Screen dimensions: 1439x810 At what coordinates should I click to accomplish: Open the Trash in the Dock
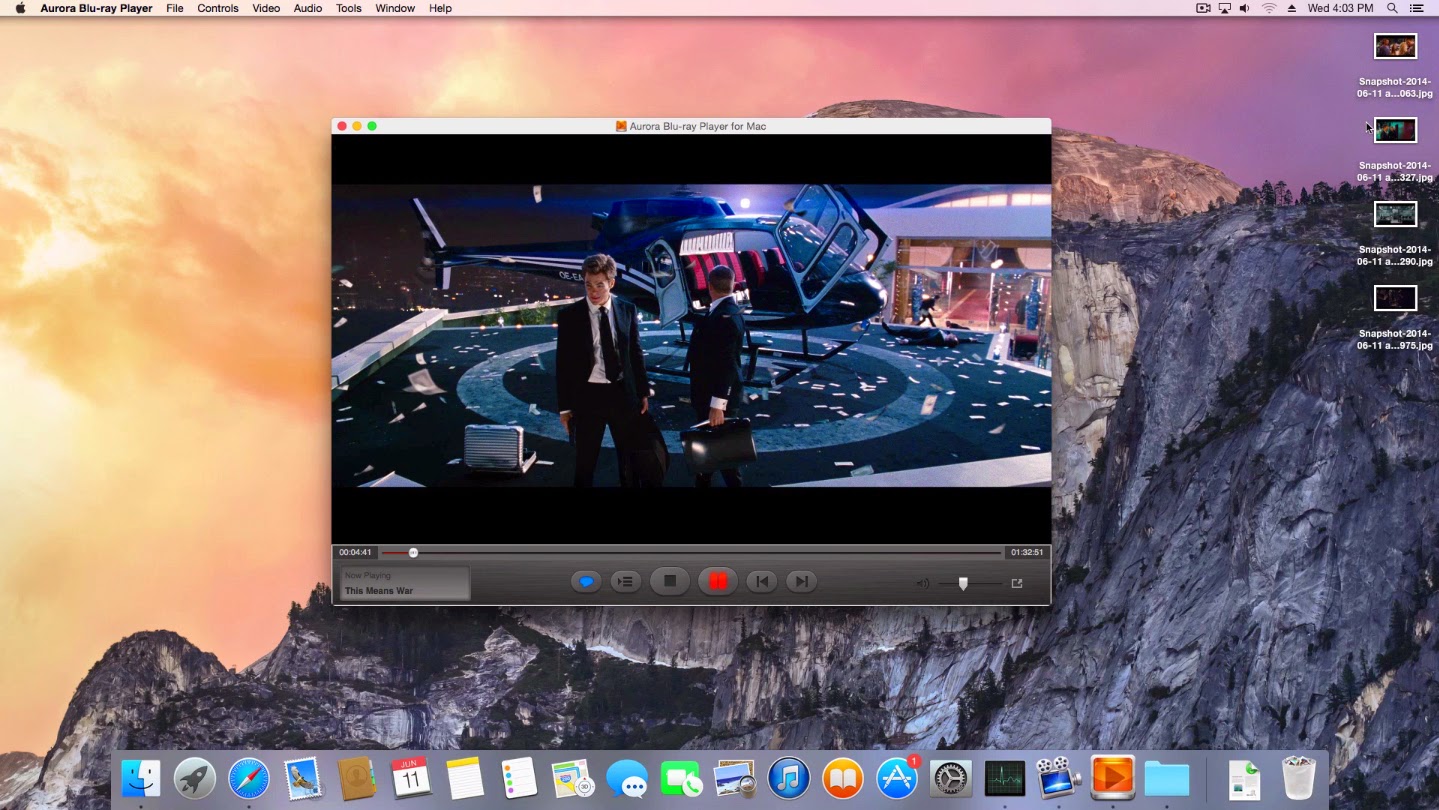(x=1299, y=778)
